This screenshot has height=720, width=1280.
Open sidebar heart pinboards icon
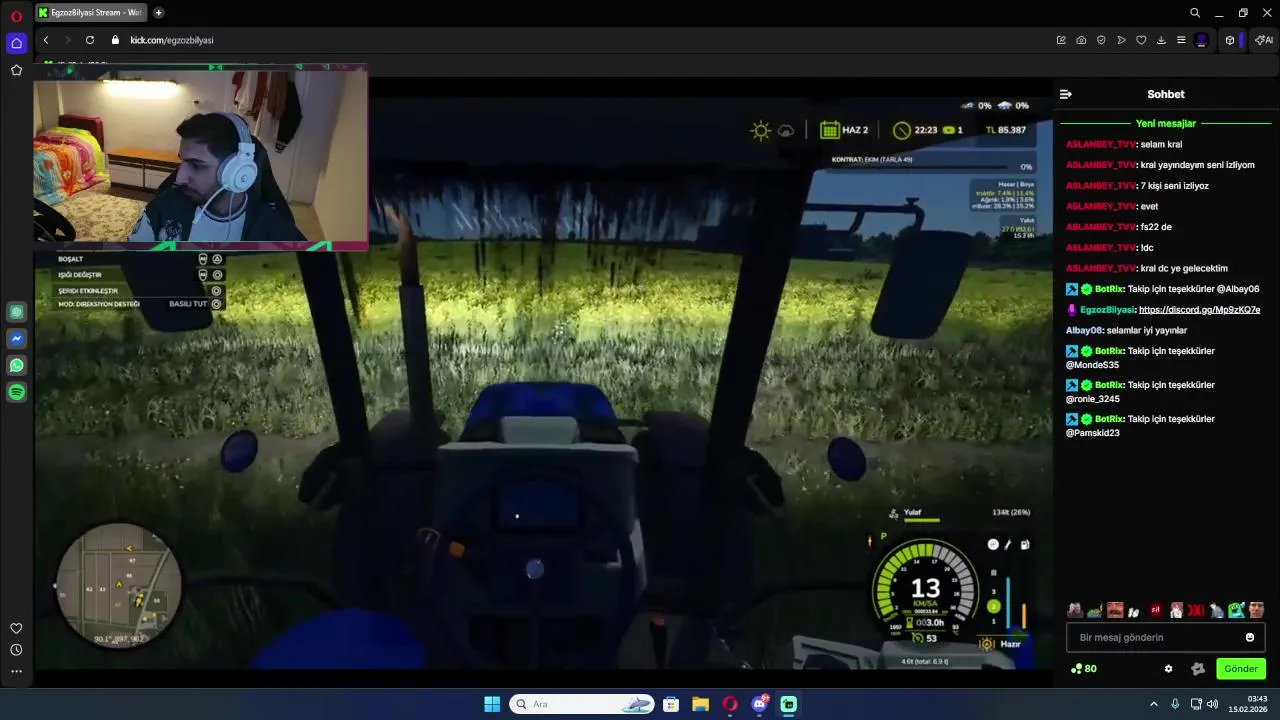pyautogui.click(x=16, y=628)
